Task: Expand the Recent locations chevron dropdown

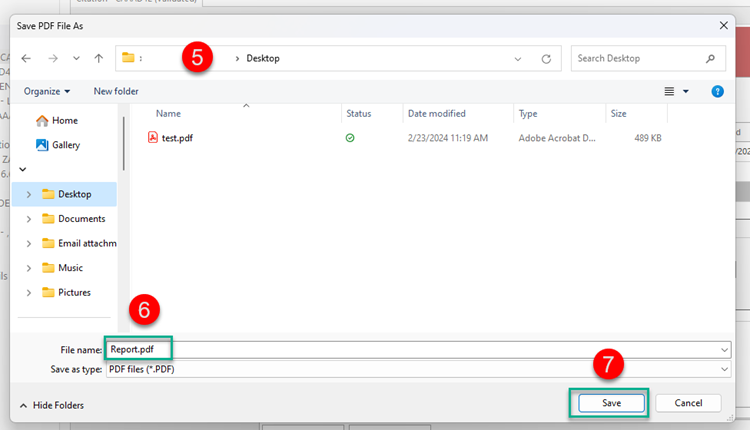Action: pos(76,58)
